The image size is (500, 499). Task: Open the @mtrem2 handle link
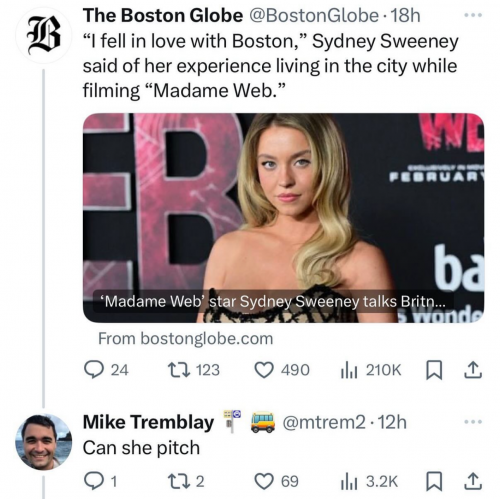324,422
